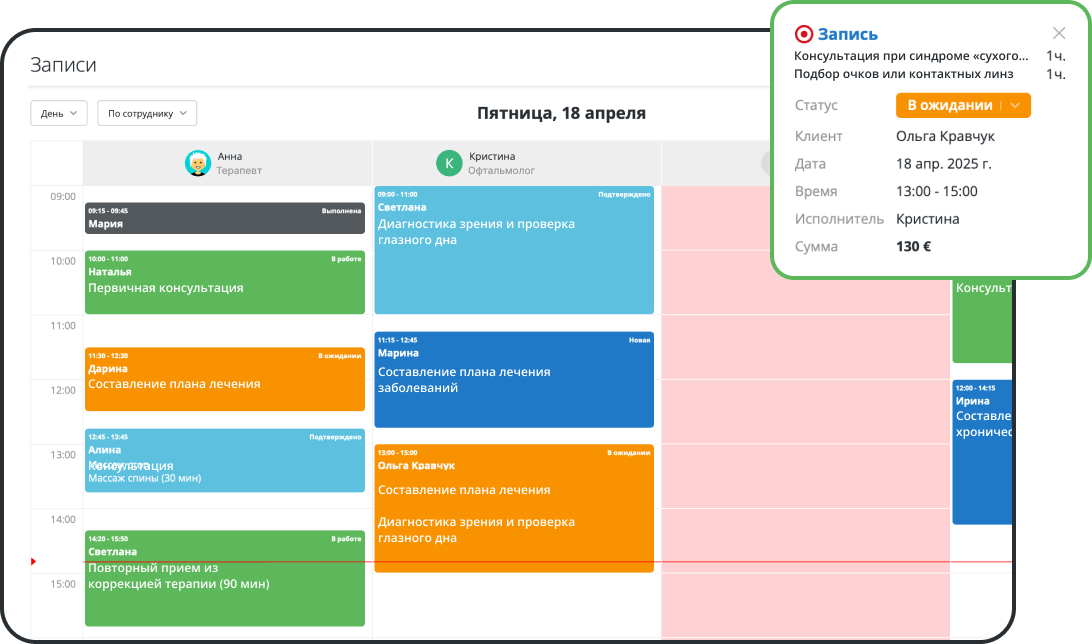Screen dimensions: 1092x644
Task: Open the «По сотруднику» grouping dropdown
Action: click(x=147, y=113)
